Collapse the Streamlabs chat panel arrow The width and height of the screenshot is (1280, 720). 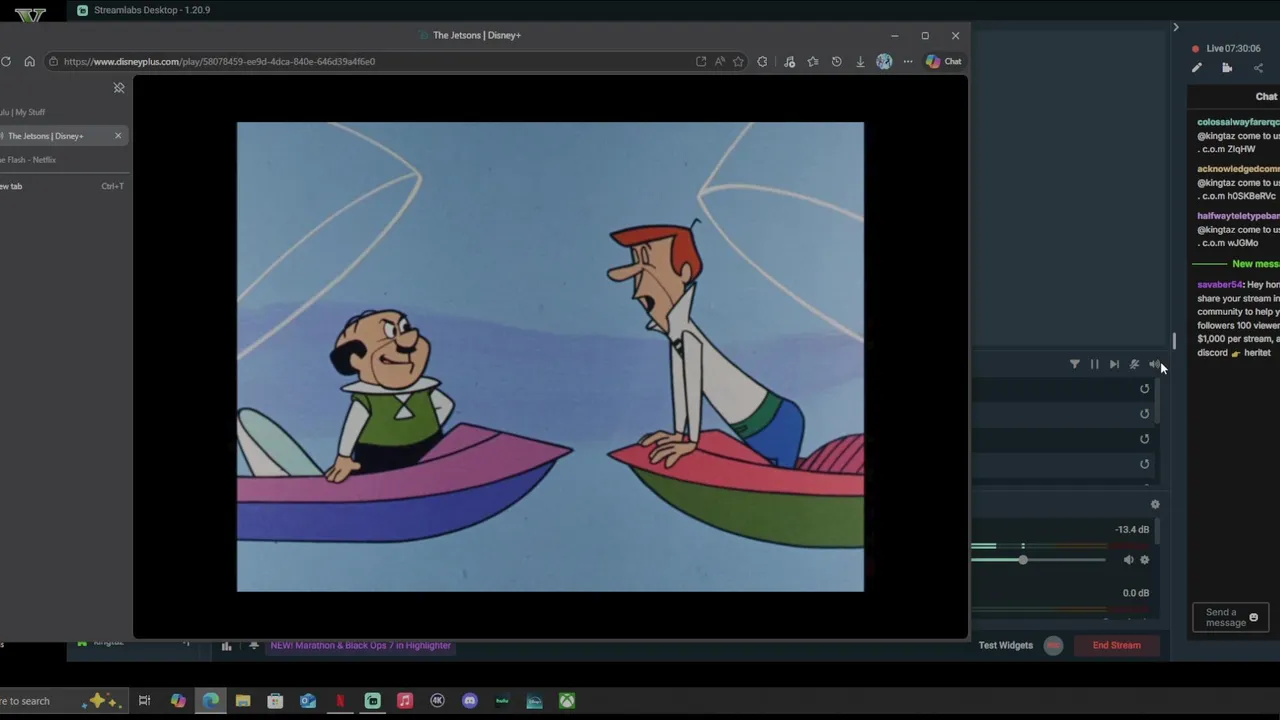tap(1176, 27)
